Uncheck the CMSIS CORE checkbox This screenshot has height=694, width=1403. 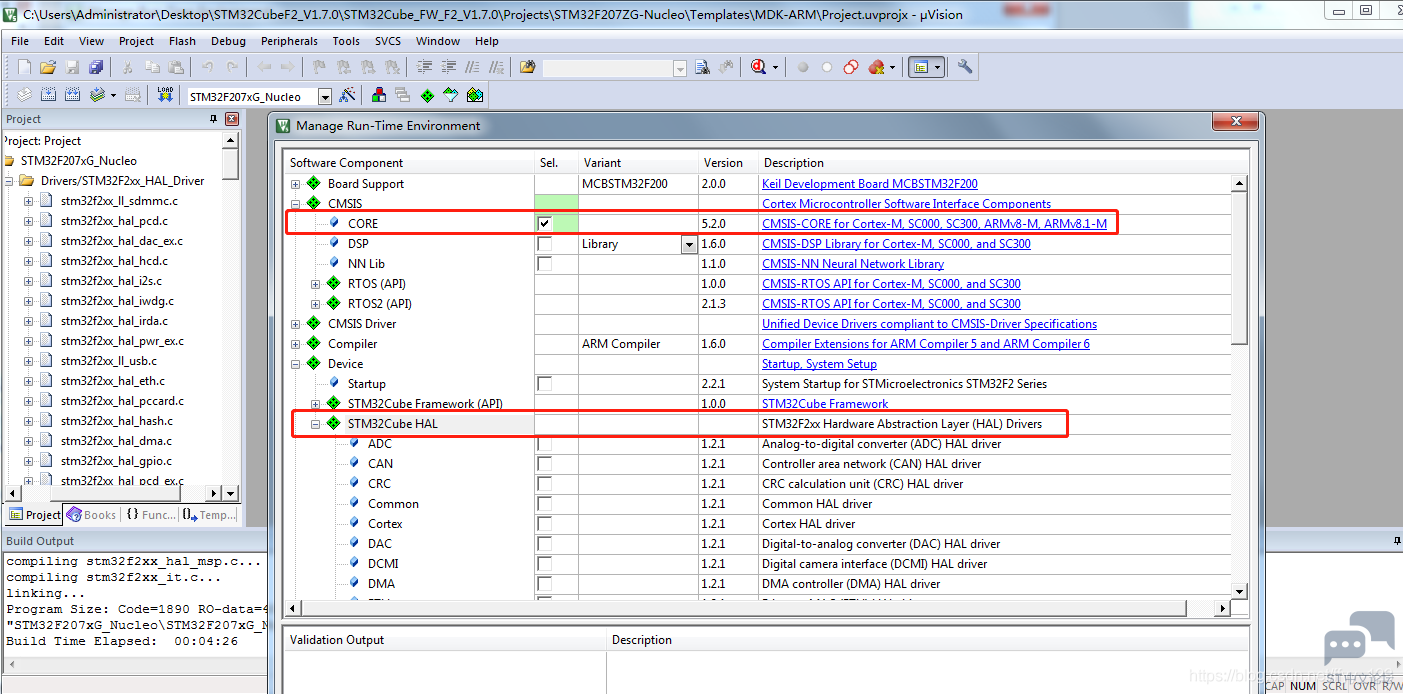(545, 223)
